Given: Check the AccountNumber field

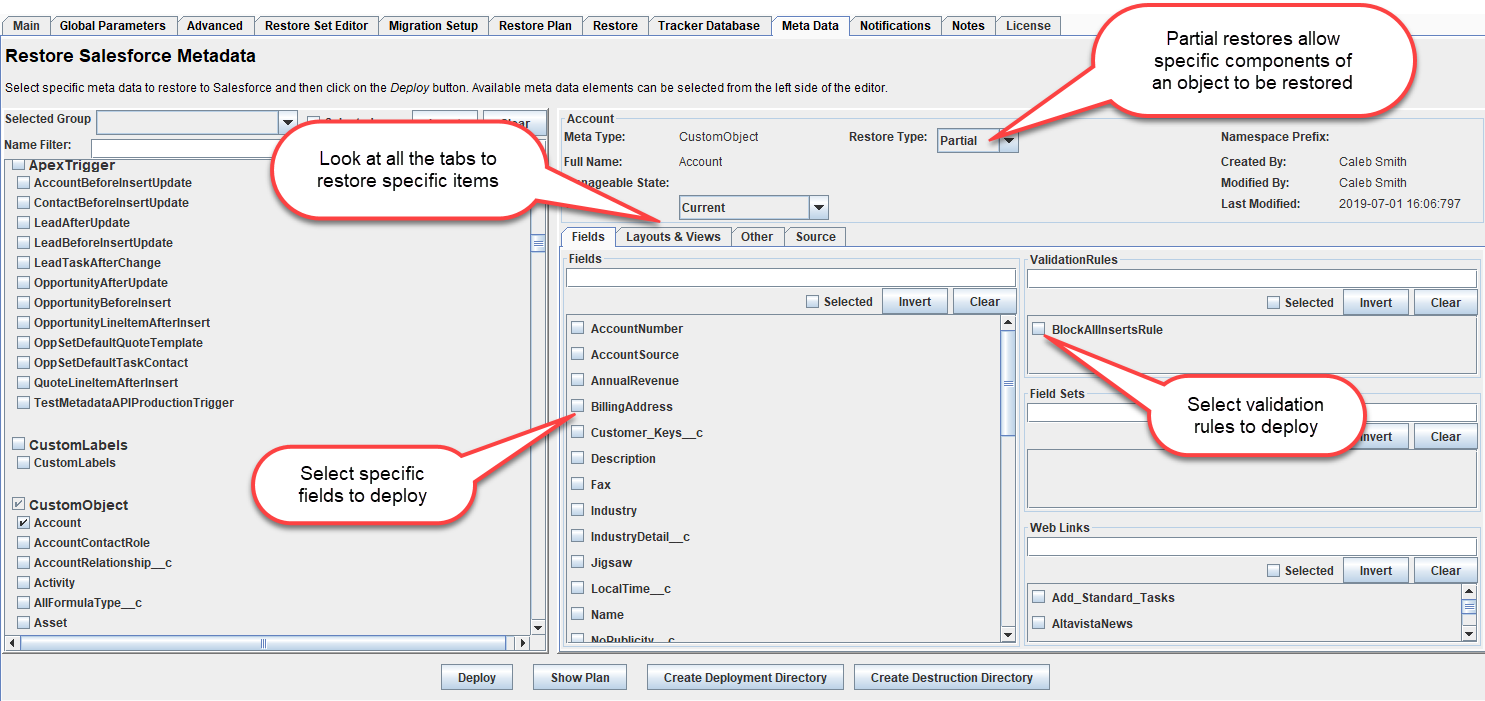Looking at the screenshot, I should [x=578, y=329].
